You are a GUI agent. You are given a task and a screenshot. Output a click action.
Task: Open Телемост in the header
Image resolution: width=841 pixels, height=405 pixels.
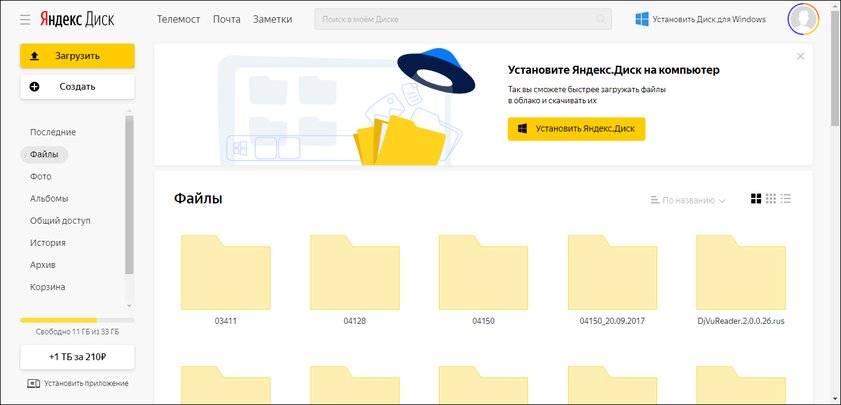(x=179, y=19)
